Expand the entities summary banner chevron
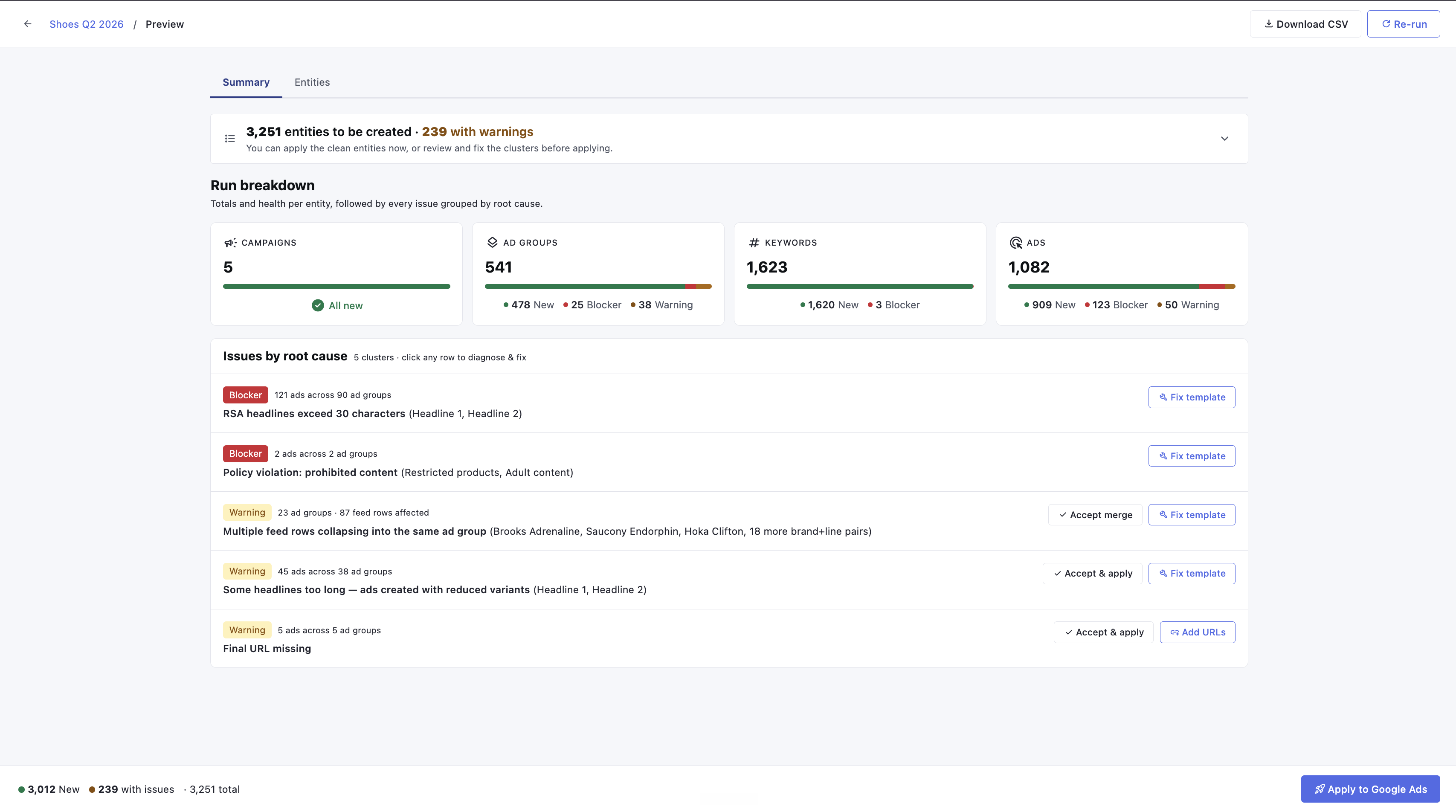 pyautogui.click(x=1224, y=139)
